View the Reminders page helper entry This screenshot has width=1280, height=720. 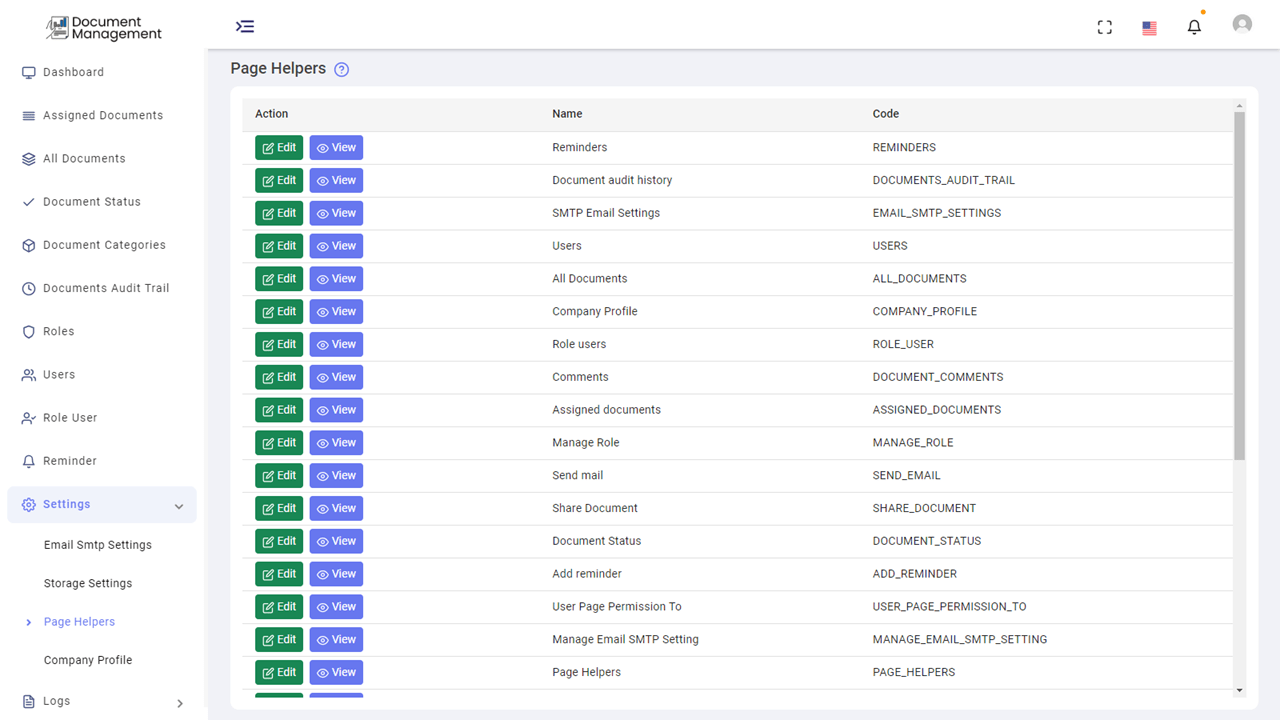coord(336,147)
